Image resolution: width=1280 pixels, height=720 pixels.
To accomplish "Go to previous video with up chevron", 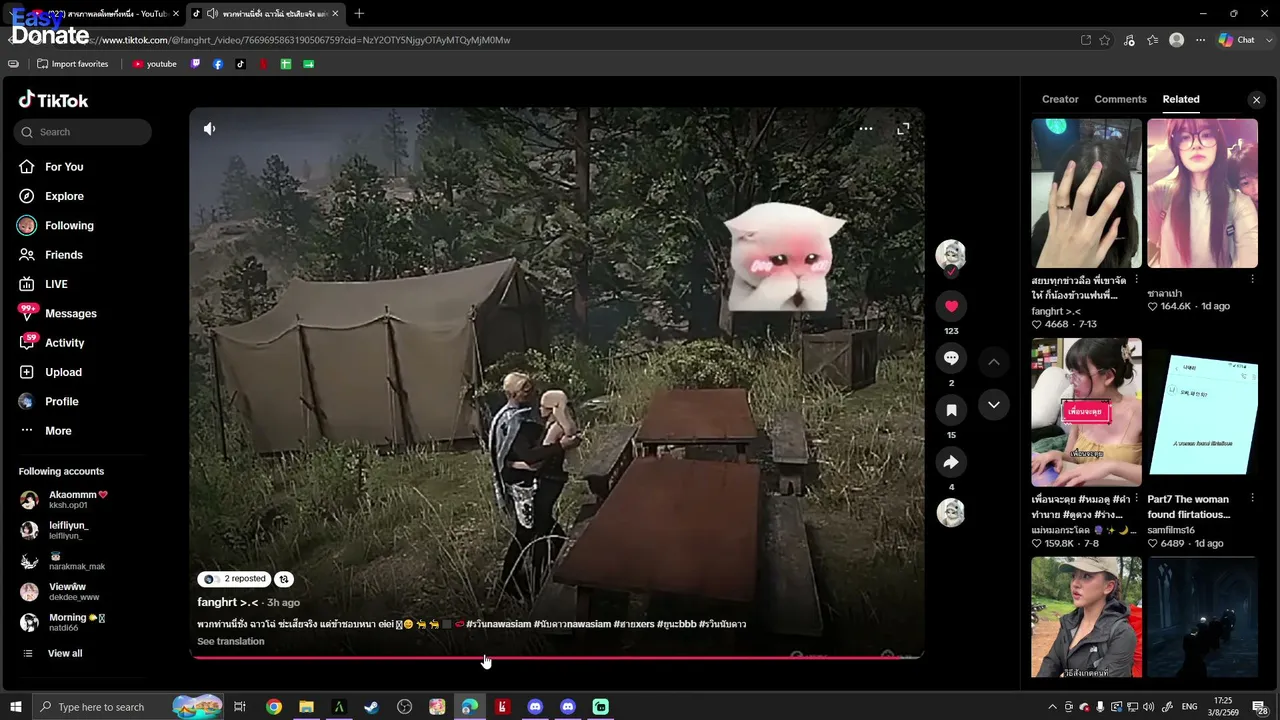I will 993,362.
